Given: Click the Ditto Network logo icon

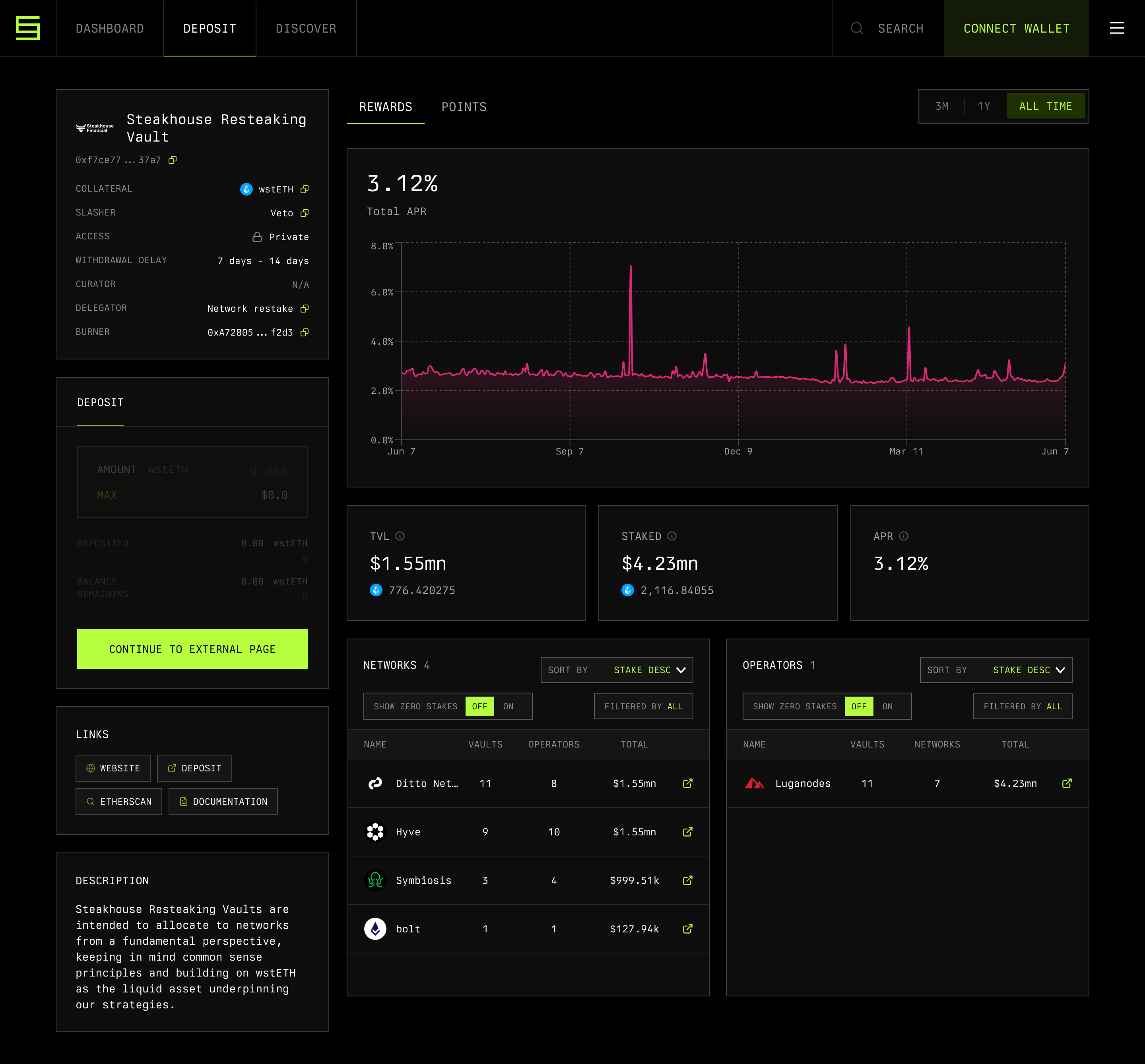Looking at the screenshot, I should click(x=375, y=783).
